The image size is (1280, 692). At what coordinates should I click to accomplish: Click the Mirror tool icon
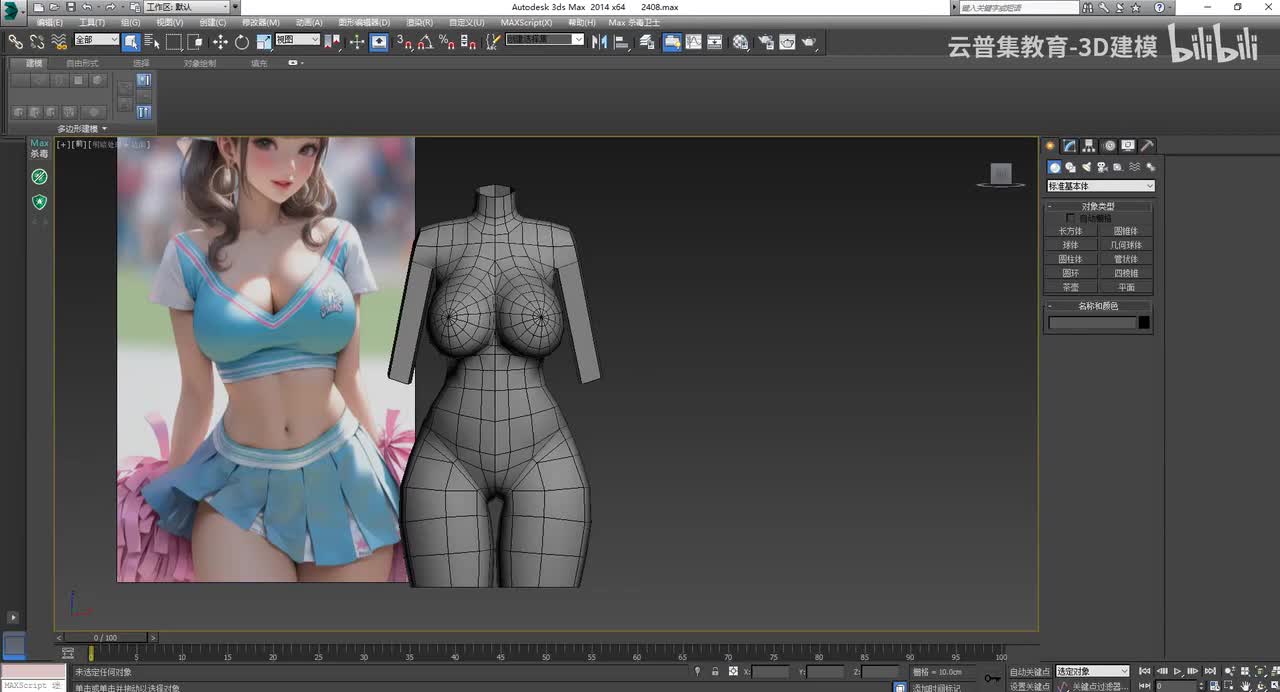click(x=599, y=42)
